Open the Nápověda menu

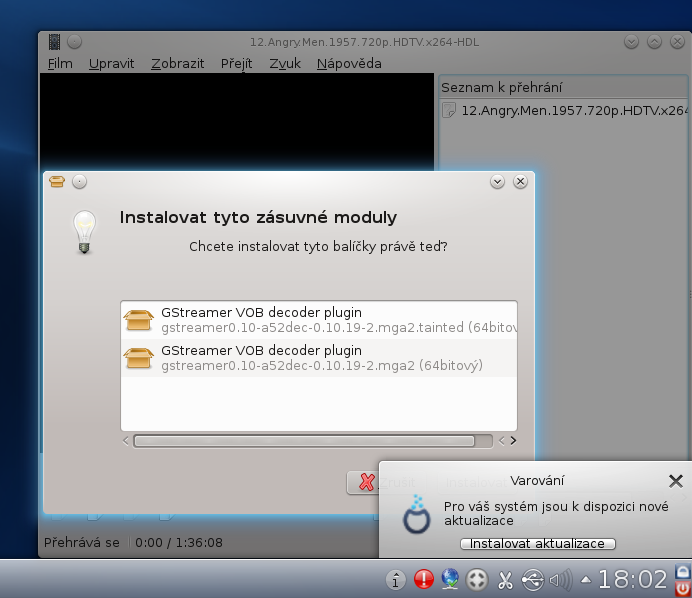(349, 63)
